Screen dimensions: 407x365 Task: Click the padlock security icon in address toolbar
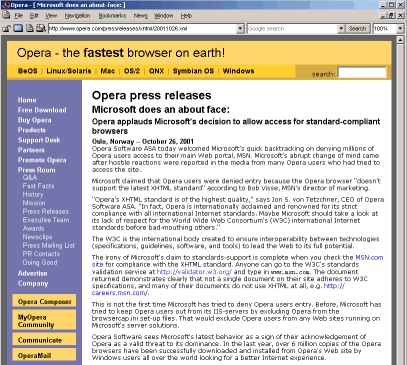point(6,29)
